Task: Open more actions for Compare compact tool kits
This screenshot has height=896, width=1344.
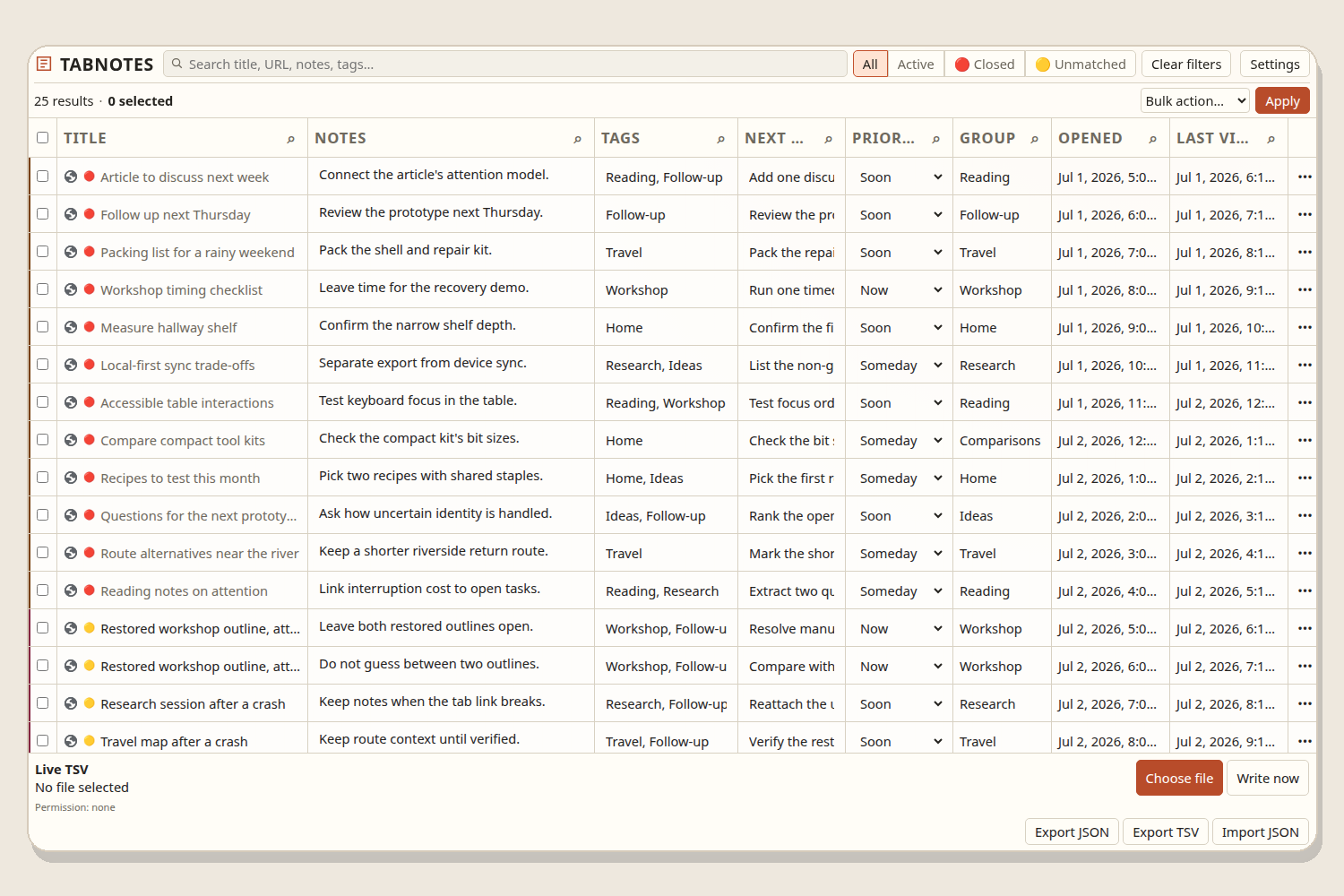Action: [x=1305, y=440]
